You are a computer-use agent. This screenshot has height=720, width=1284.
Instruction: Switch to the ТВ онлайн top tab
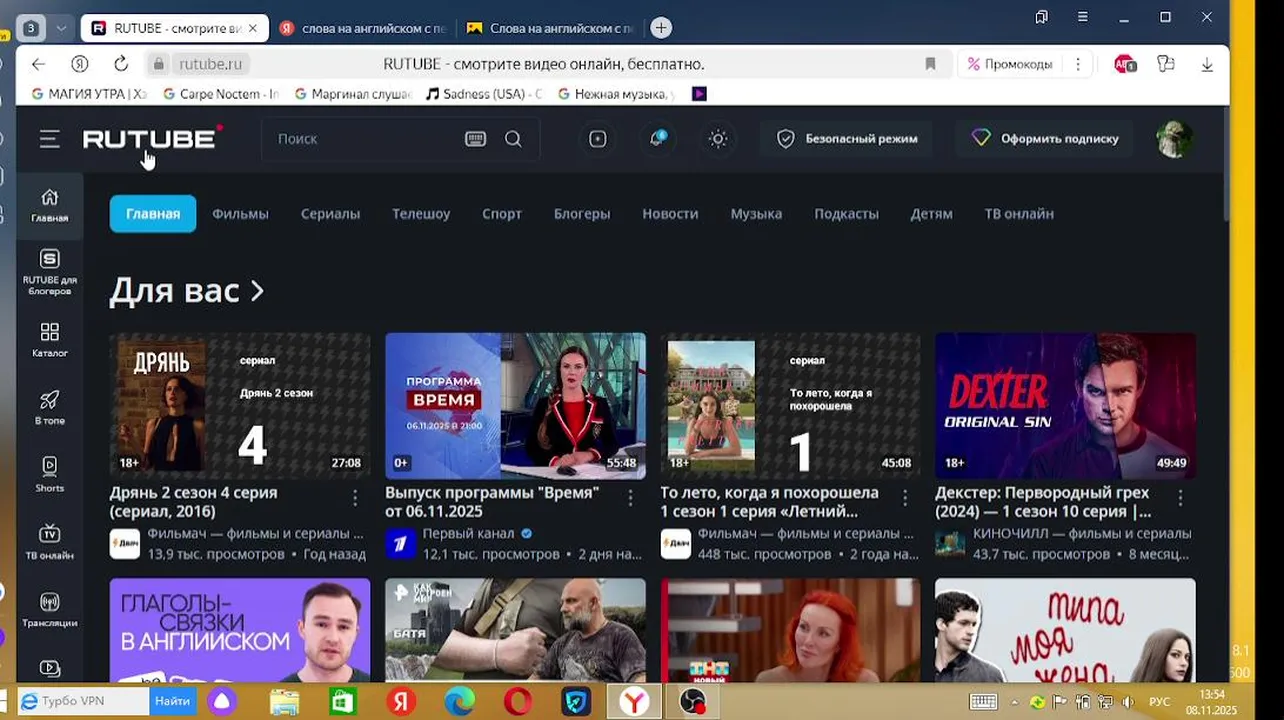tap(1019, 214)
